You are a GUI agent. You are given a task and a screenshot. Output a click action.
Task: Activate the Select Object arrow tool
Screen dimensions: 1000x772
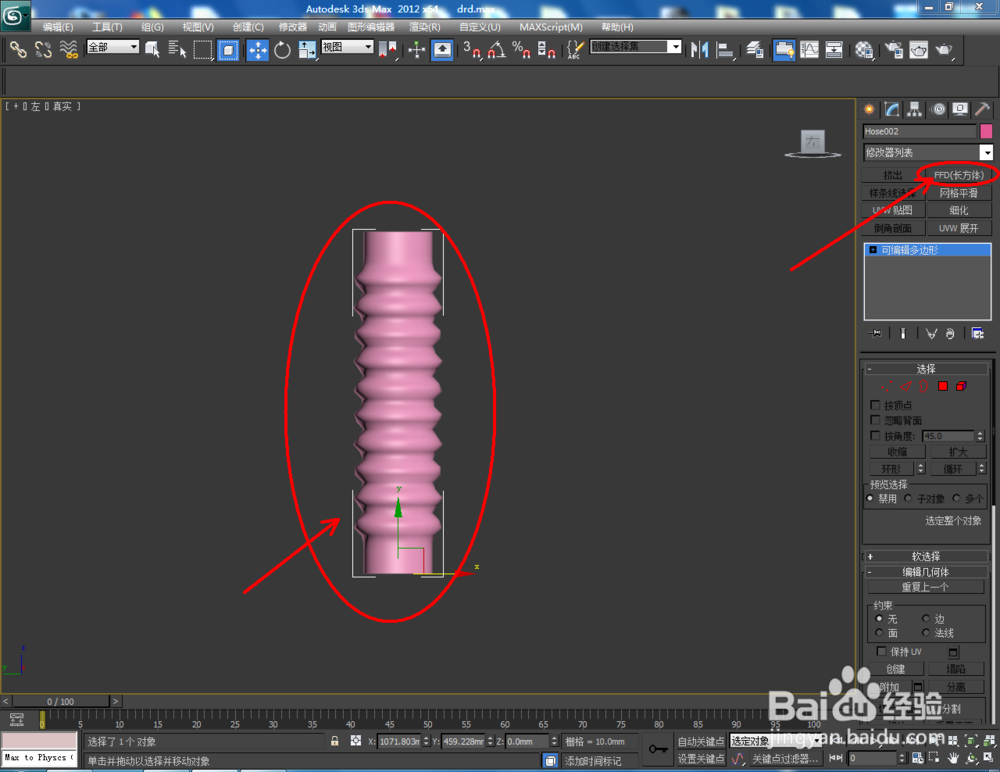pyautogui.click(x=152, y=50)
